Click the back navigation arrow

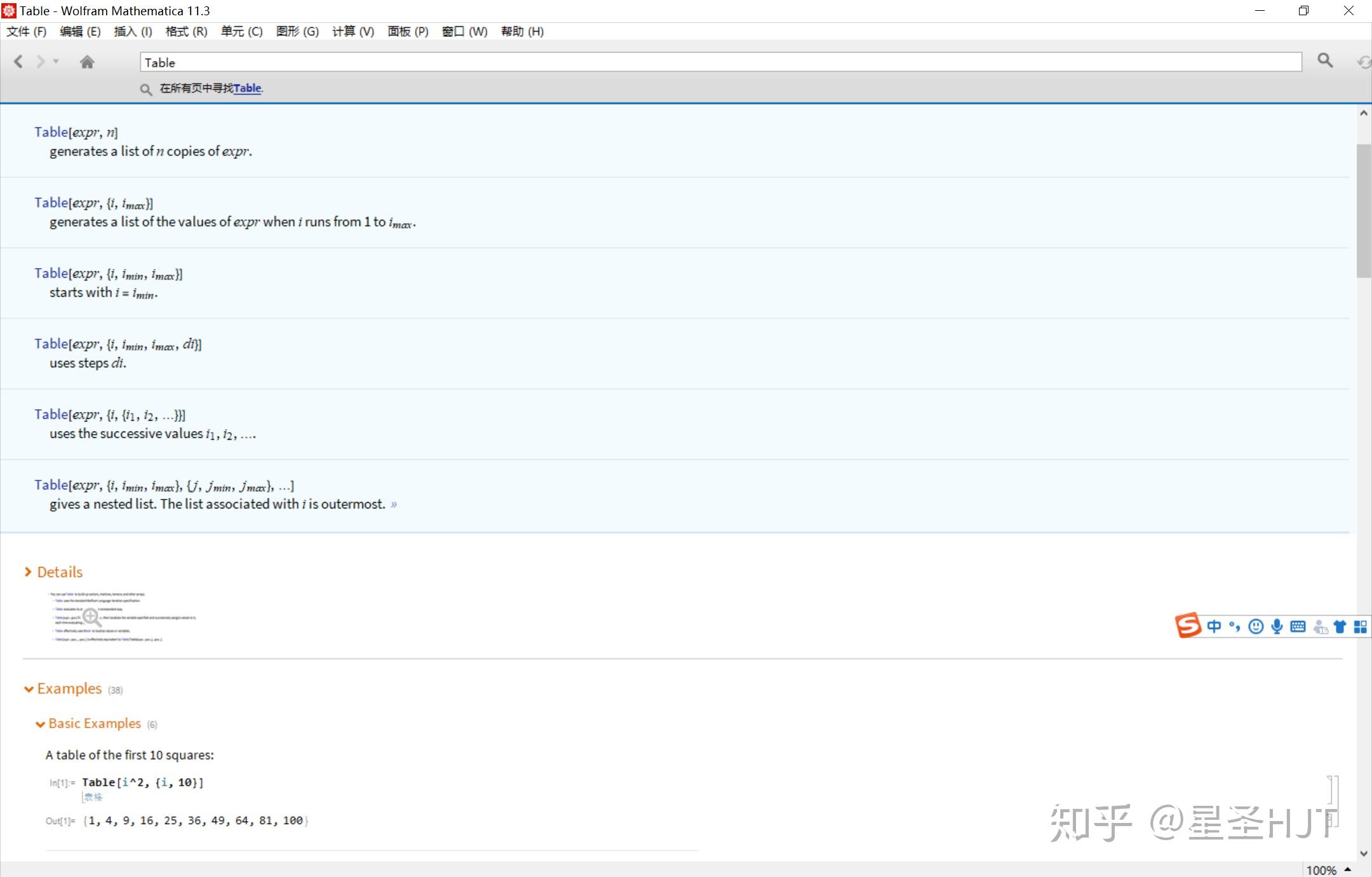(18, 62)
